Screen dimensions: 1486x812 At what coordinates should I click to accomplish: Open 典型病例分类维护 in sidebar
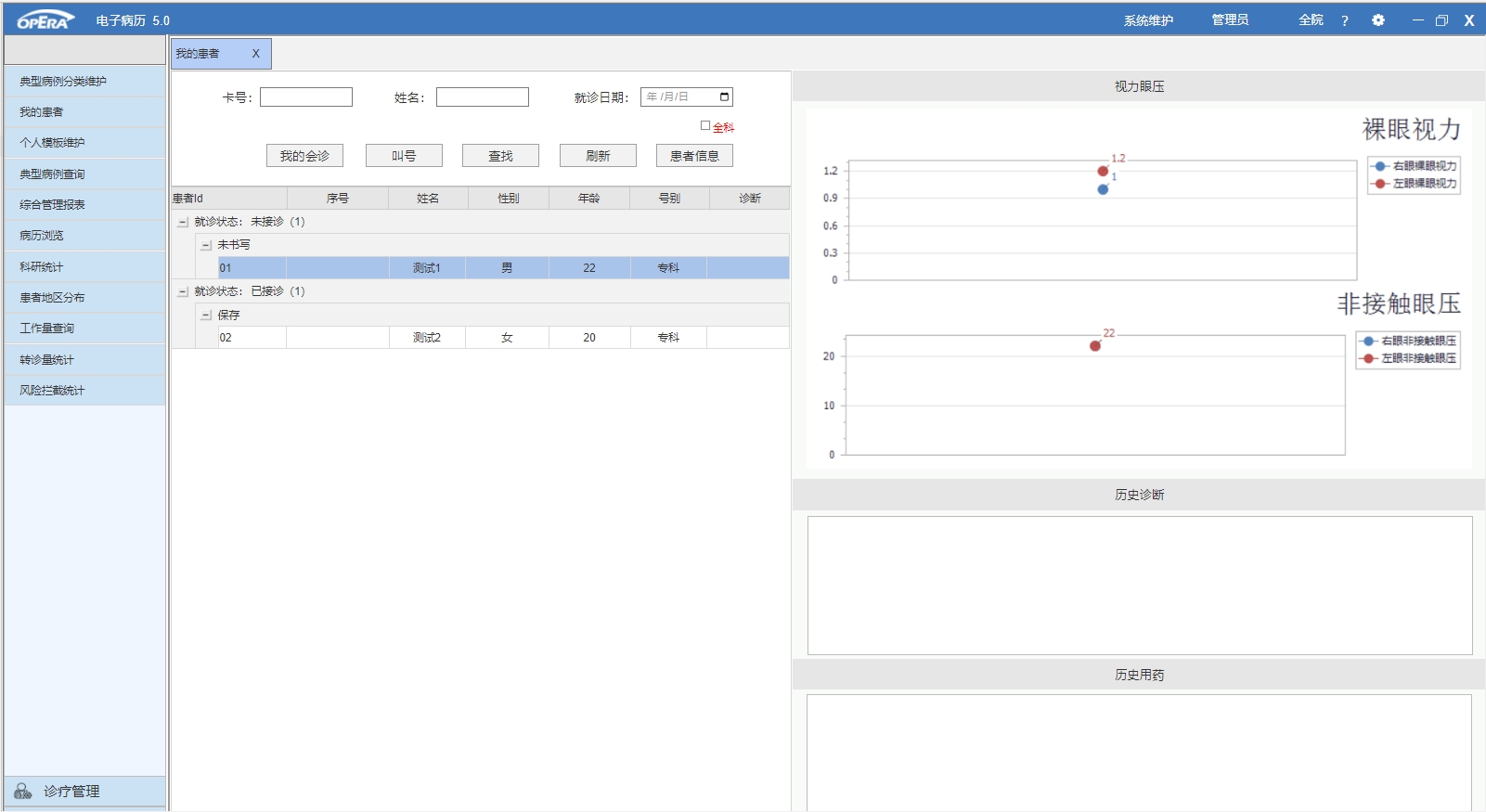tap(84, 81)
